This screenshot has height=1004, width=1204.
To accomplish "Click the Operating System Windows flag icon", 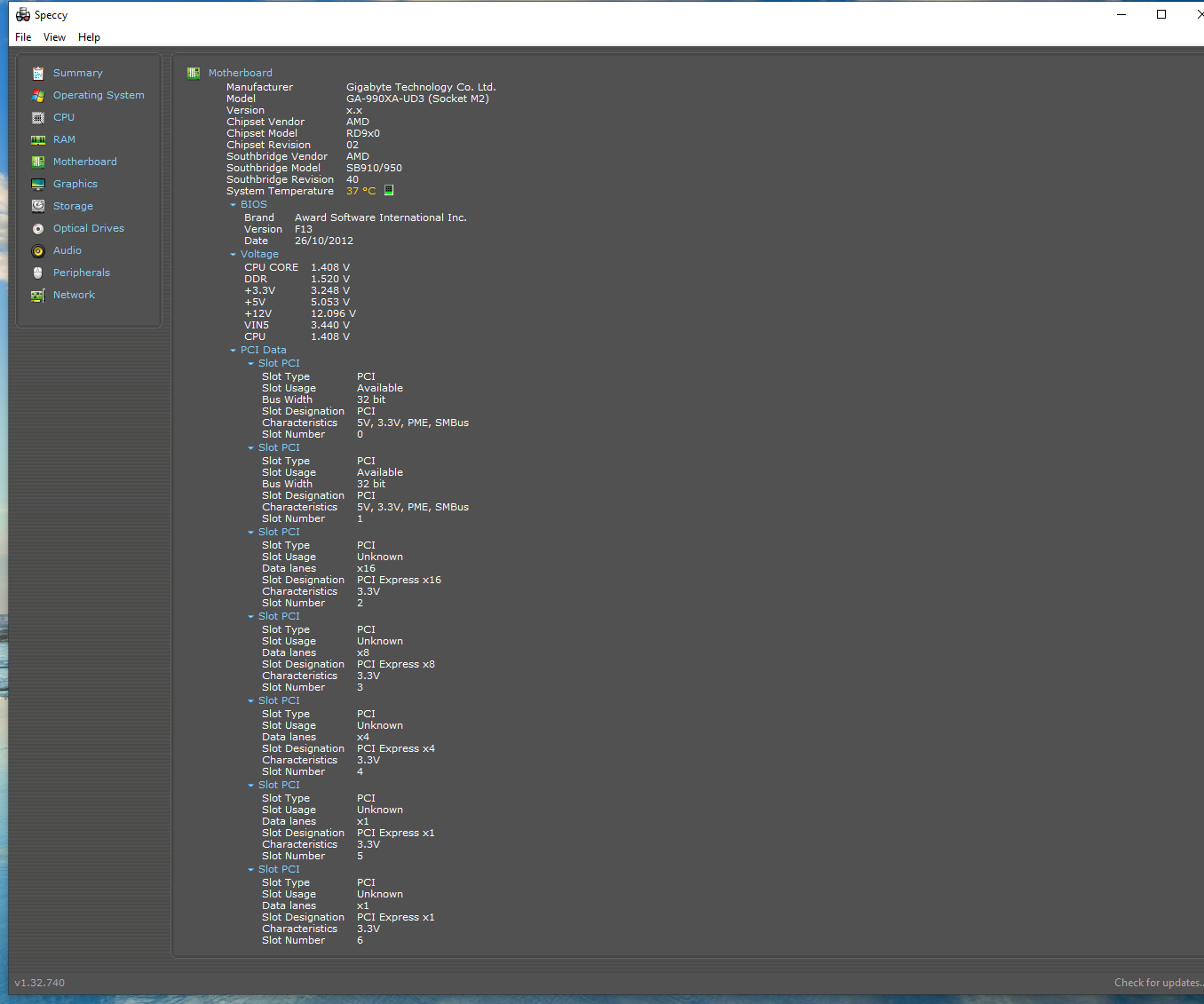I will pyautogui.click(x=38, y=96).
